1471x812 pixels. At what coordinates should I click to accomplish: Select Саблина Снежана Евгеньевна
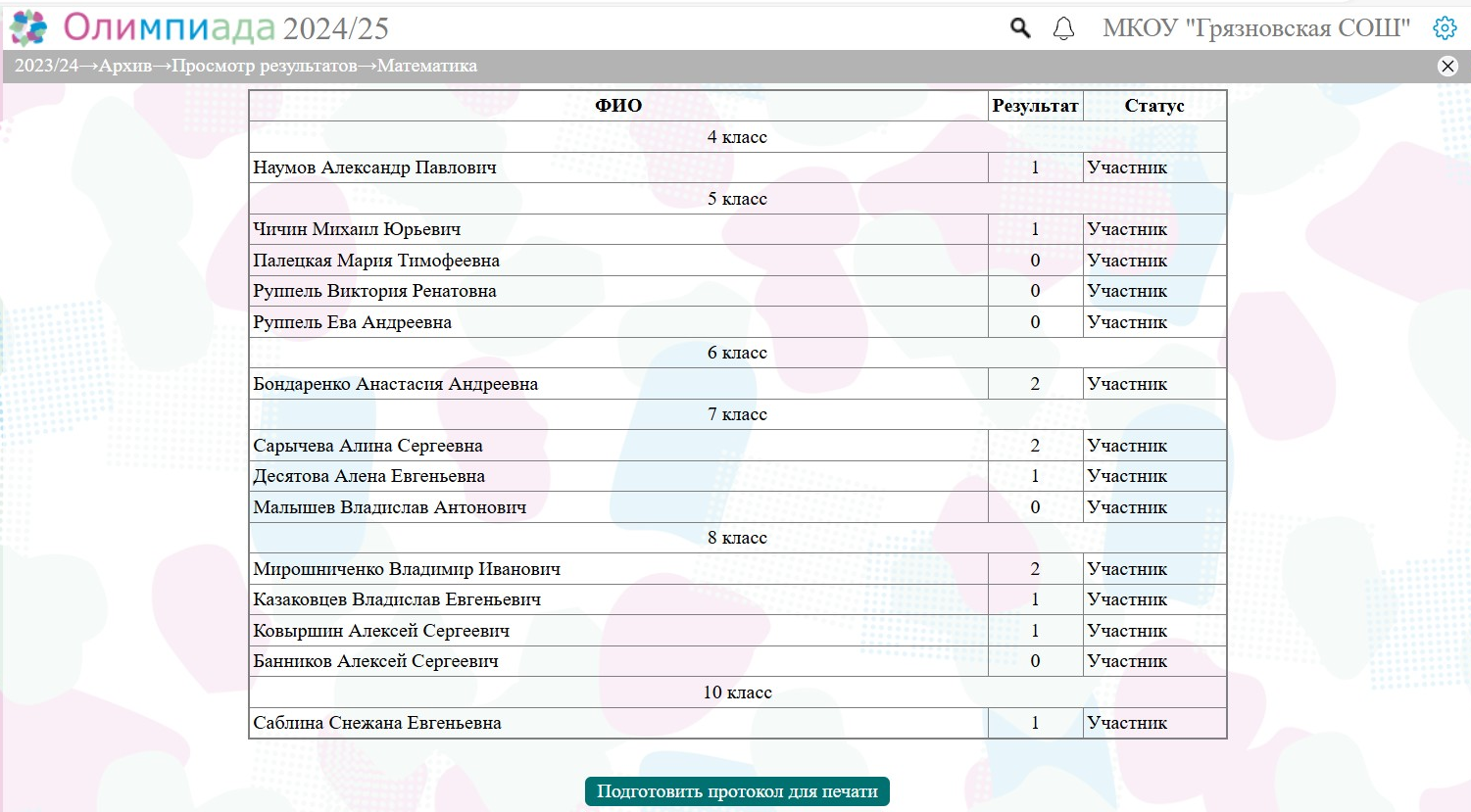click(x=377, y=723)
